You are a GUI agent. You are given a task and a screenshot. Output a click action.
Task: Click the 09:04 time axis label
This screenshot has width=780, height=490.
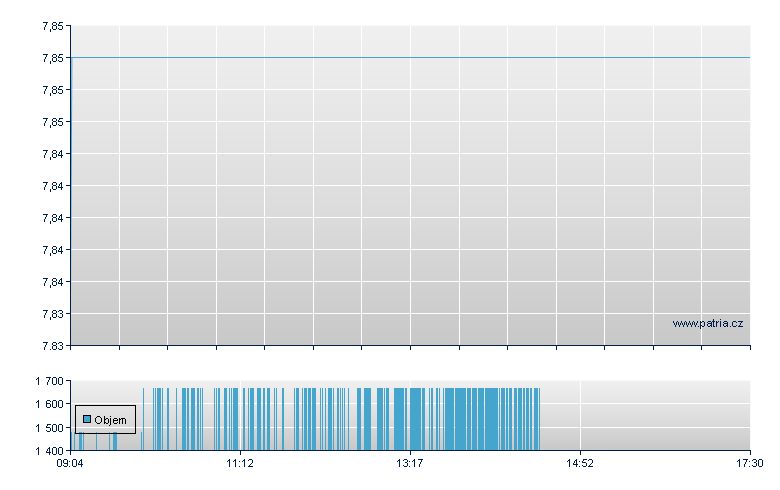(70, 464)
